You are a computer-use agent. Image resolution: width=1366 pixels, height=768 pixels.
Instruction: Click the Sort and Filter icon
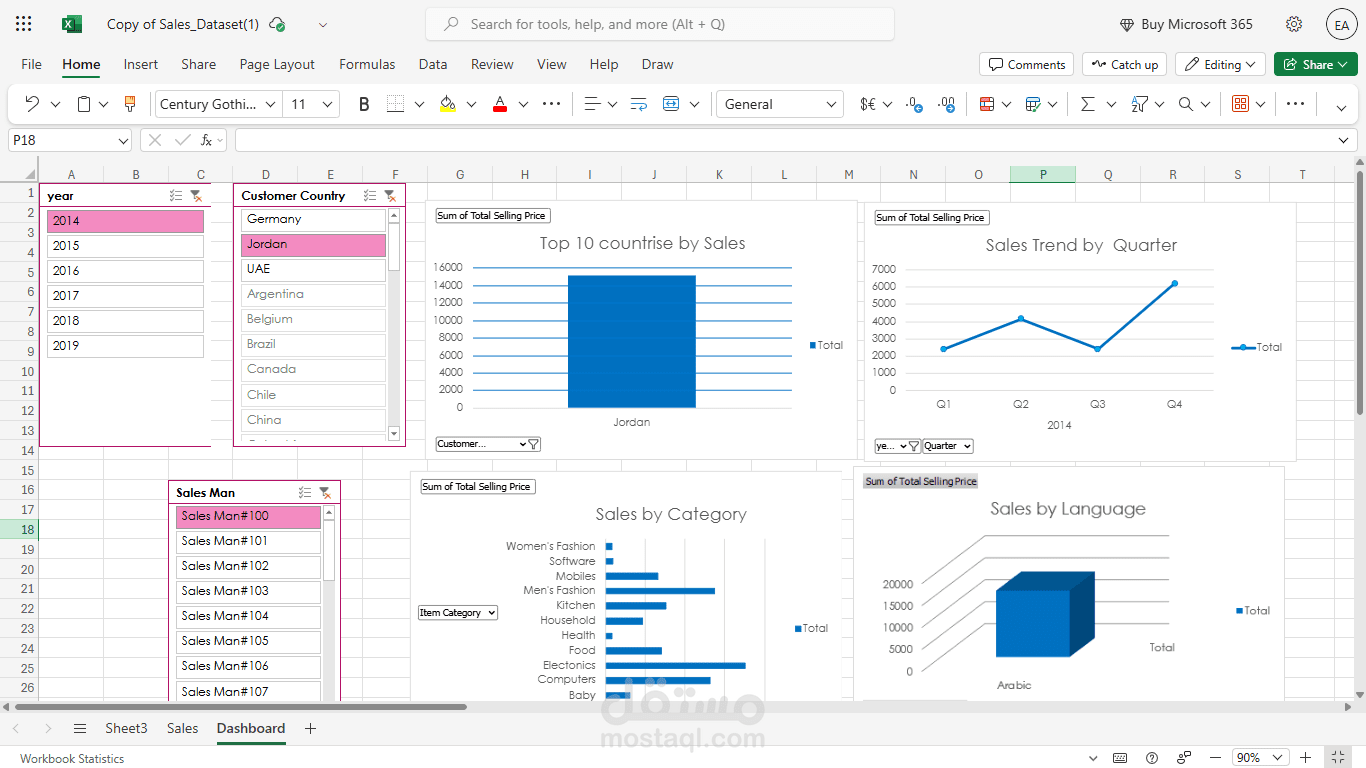tap(1139, 104)
